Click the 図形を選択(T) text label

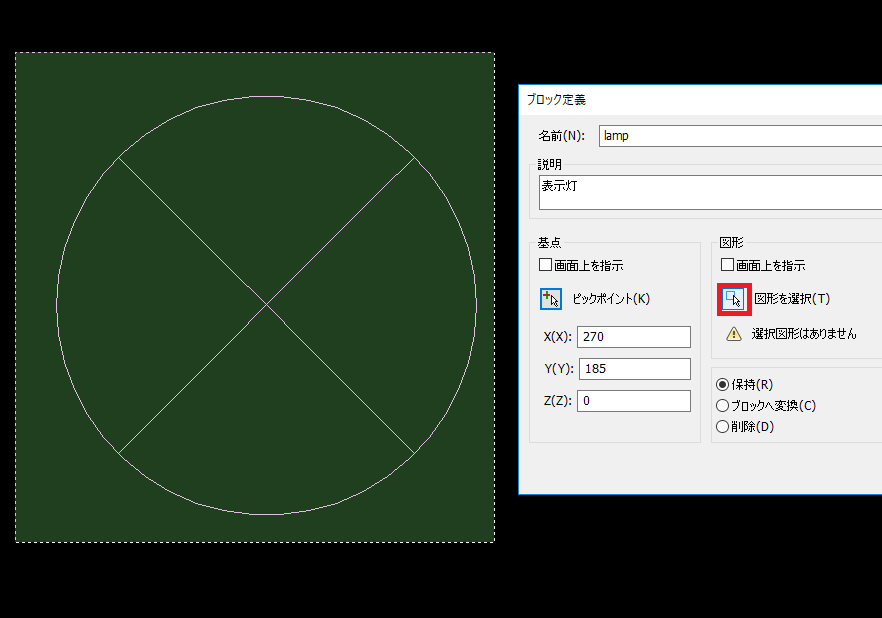click(x=793, y=298)
